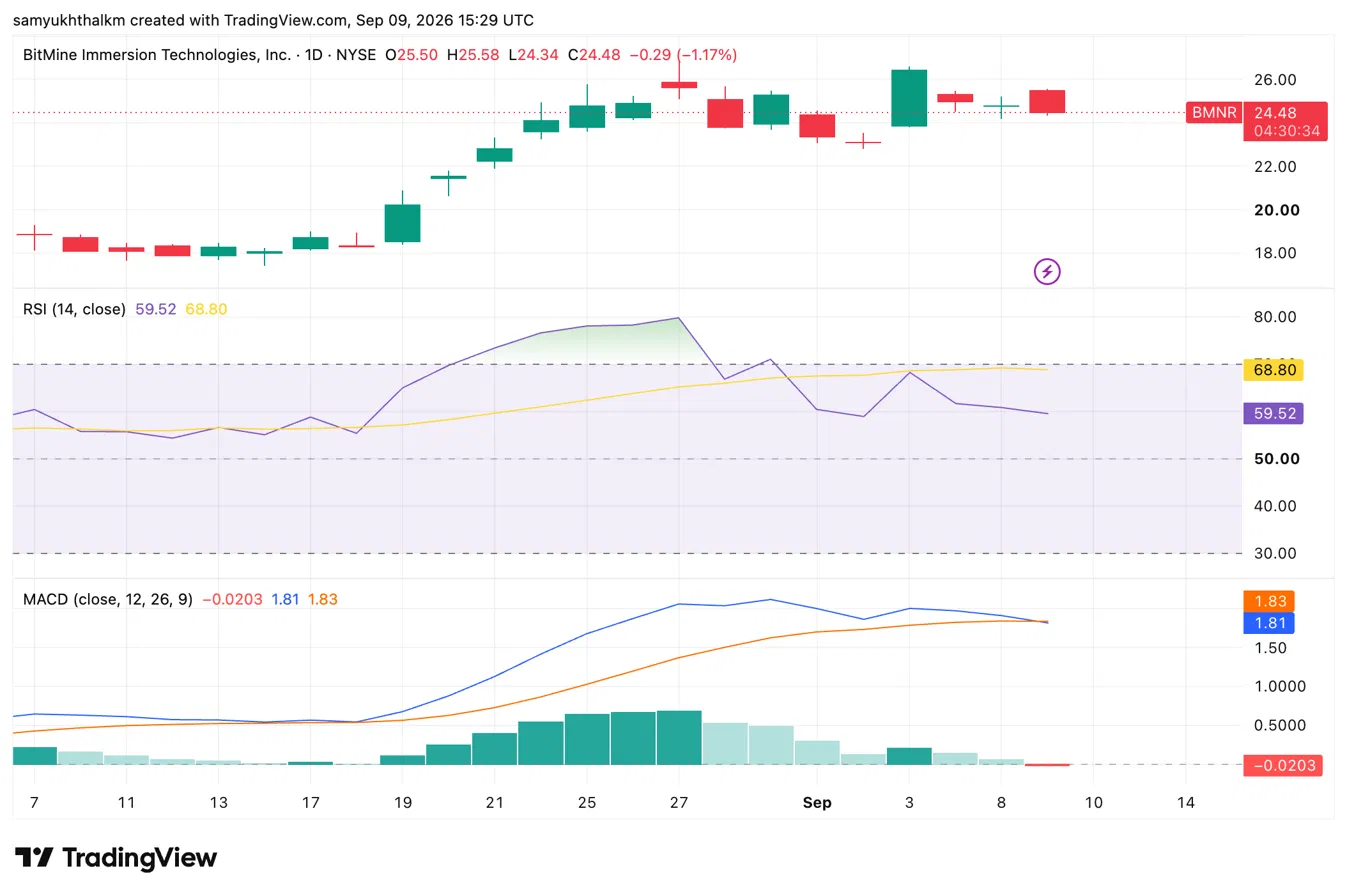
Task: Click the purple RSI value 59.52 in legend
Action: pyautogui.click(x=155, y=309)
